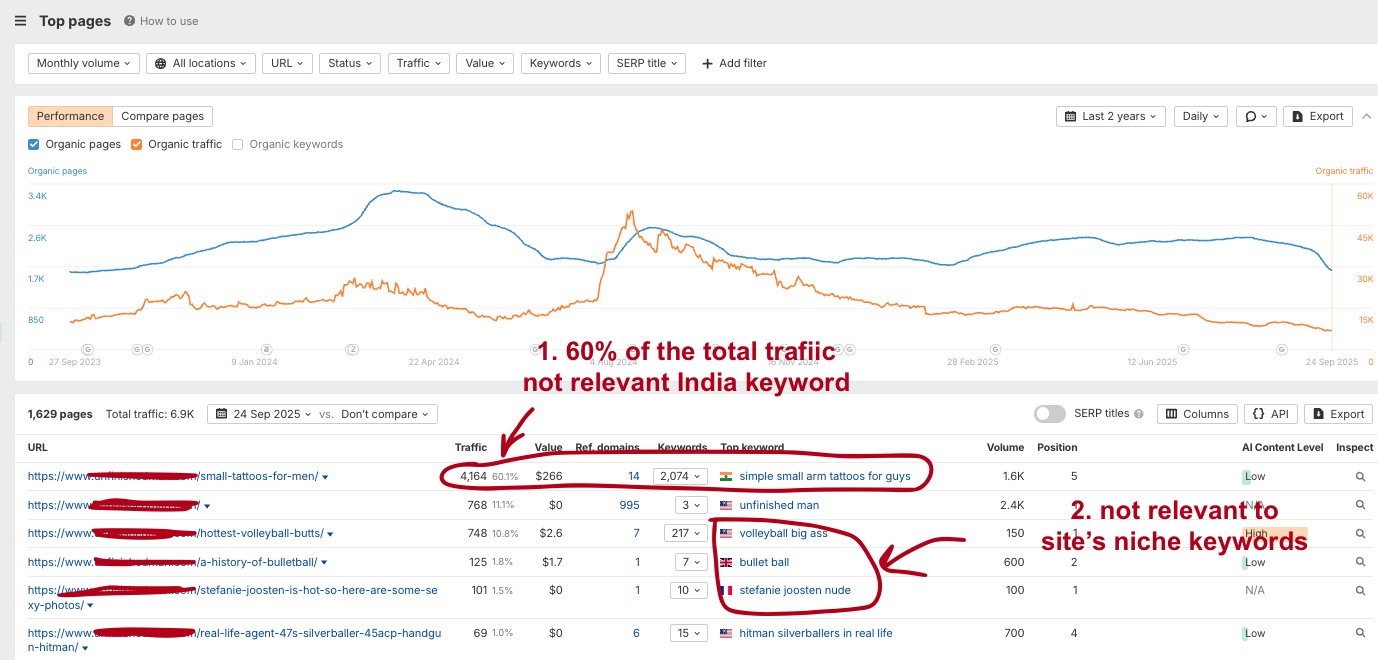Select the Performance tab

[x=70, y=116]
